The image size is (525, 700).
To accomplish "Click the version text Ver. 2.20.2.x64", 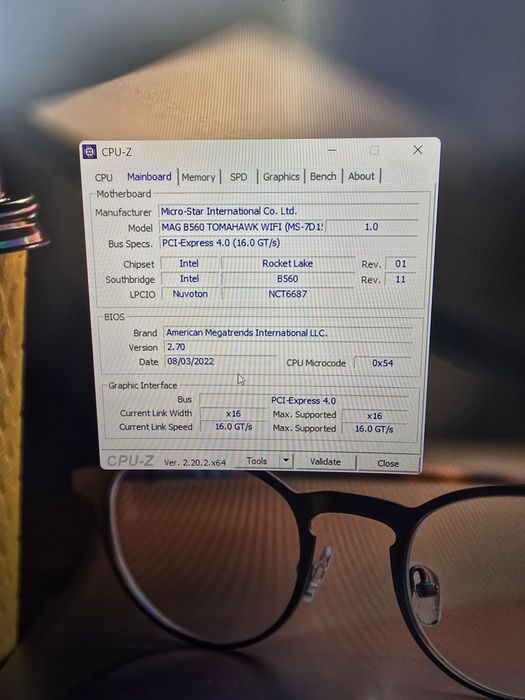I will 195,462.
